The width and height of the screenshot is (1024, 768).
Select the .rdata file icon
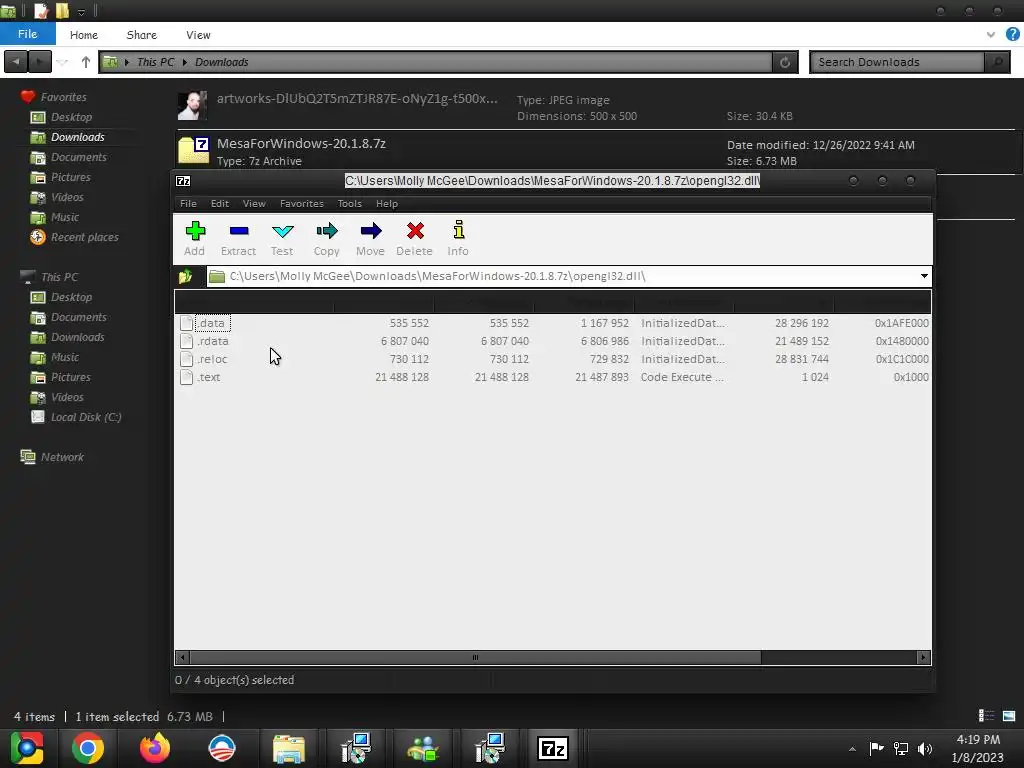[x=187, y=341]
